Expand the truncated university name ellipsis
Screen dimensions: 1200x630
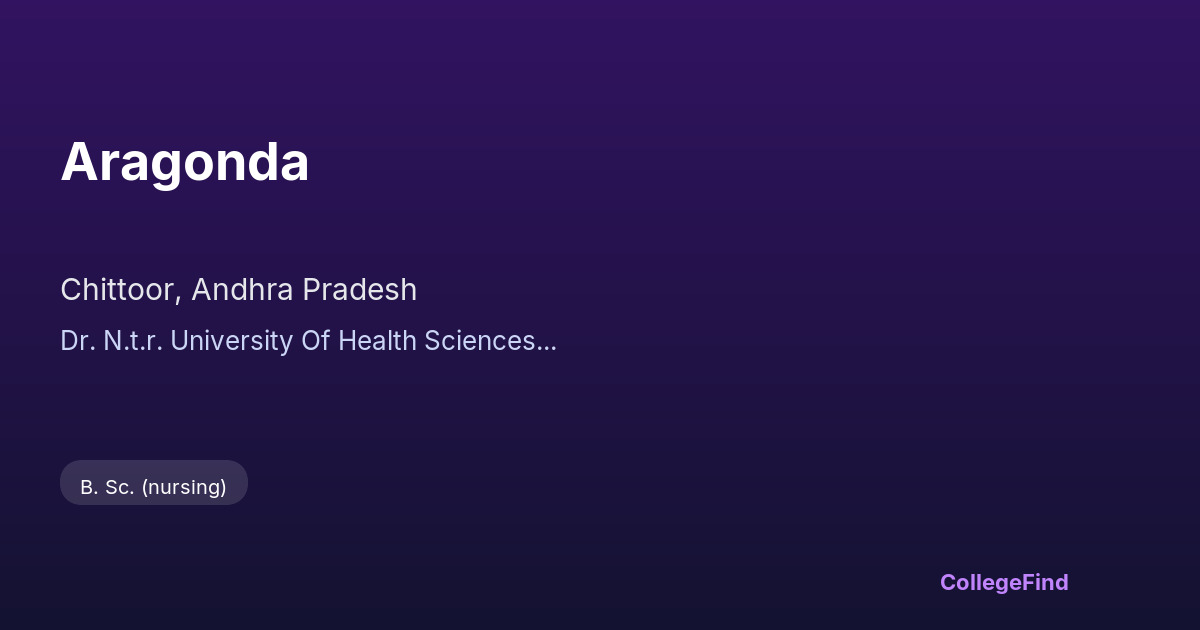click(547, 342)
